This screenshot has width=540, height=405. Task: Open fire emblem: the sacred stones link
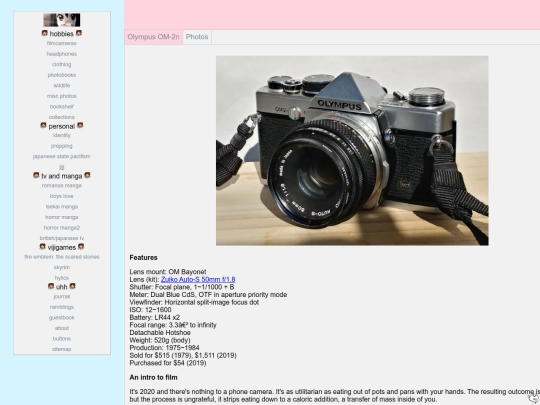pyautogui.click(x=62, y=257)
